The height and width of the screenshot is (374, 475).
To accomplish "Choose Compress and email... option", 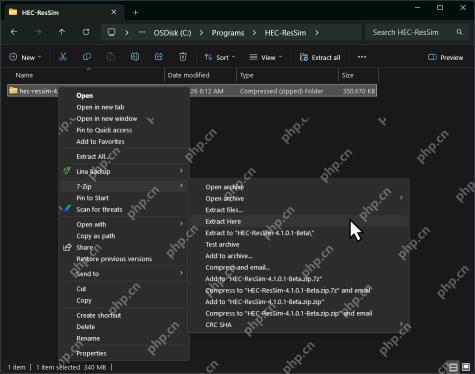I will [238, 267].
